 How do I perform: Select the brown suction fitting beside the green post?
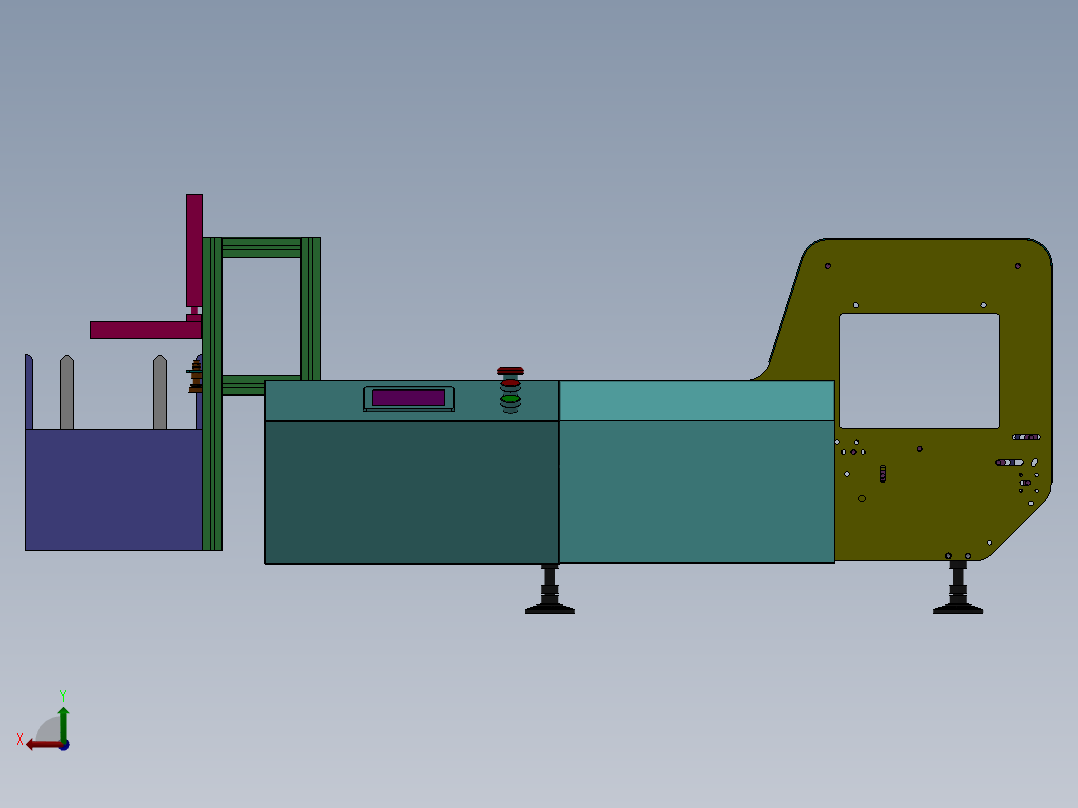[x=195, y=376]
